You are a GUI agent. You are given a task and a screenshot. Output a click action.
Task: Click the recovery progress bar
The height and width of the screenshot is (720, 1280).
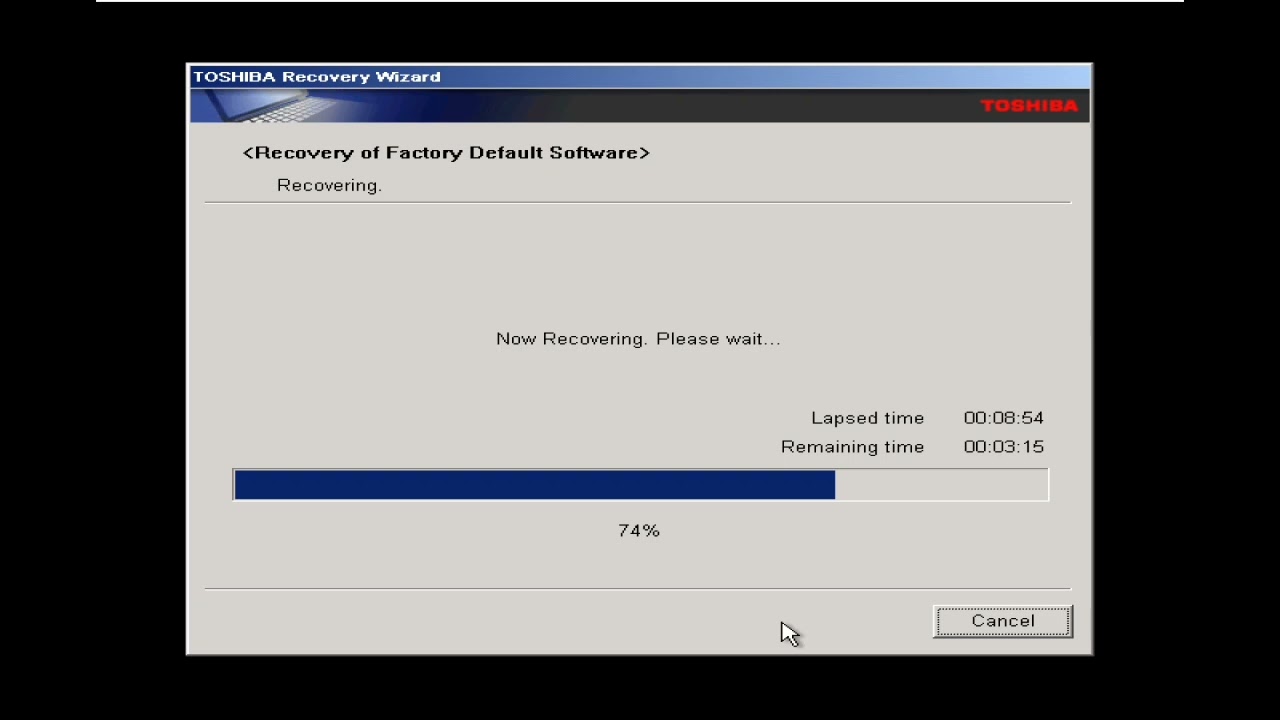click(x=641, y=485)
